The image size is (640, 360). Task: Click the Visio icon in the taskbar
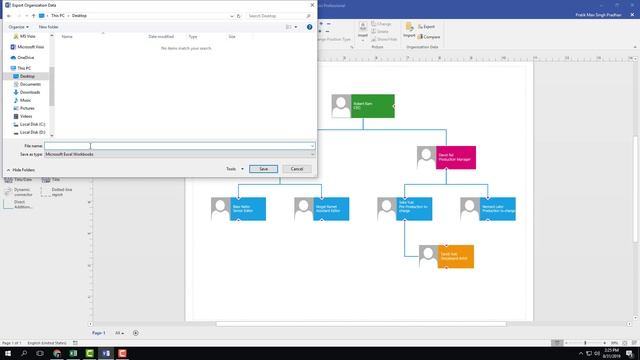[x=106, y=353]
